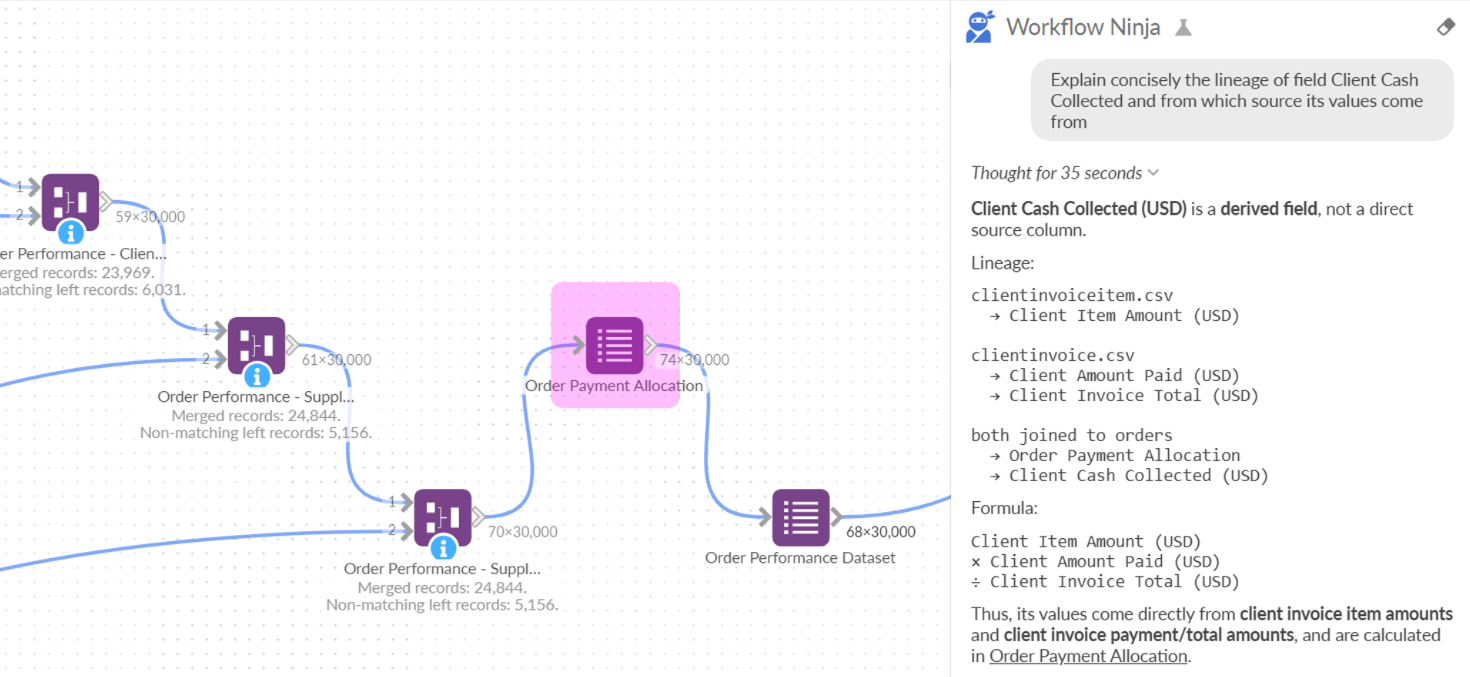Select the join node with 59×30,000 output
Viewport: 1470px width, 677px height.
[70, 202]
